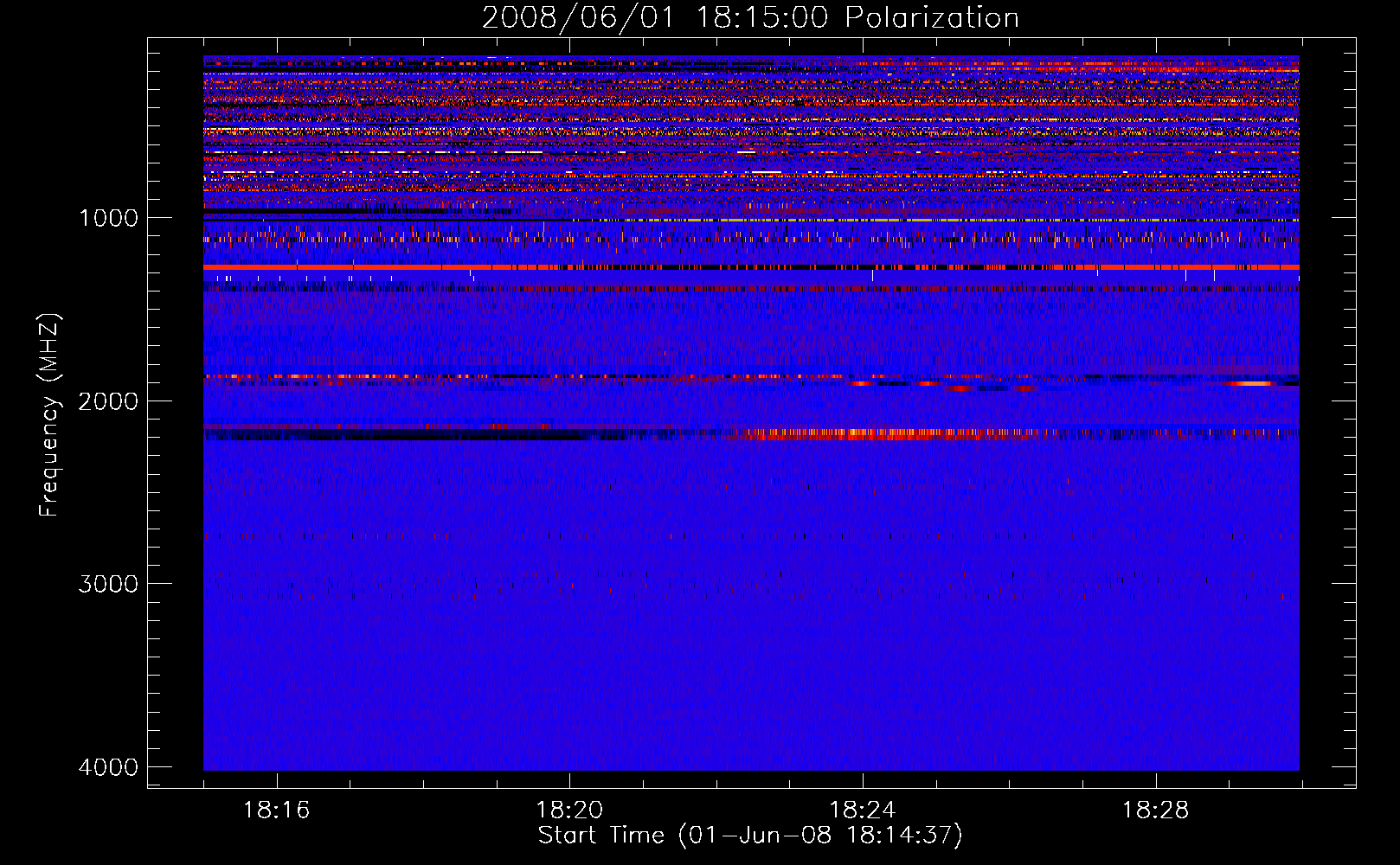Click the 18:24 time tick label
This screenshot has width=1400, height=865.
pos(863,811)
